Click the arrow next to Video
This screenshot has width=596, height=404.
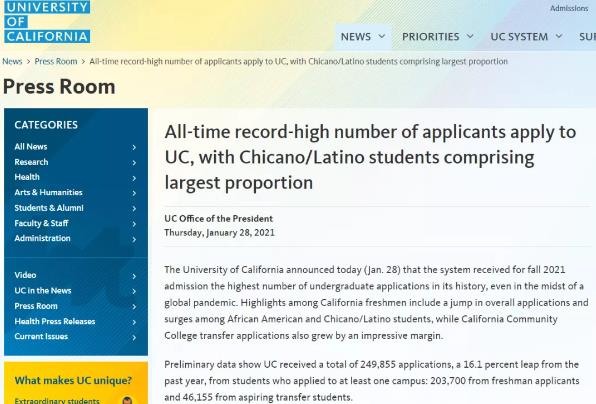(134, 276)
